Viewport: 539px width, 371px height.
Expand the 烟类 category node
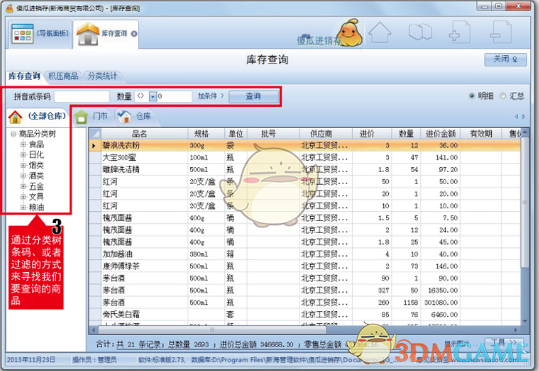point(23,165)
